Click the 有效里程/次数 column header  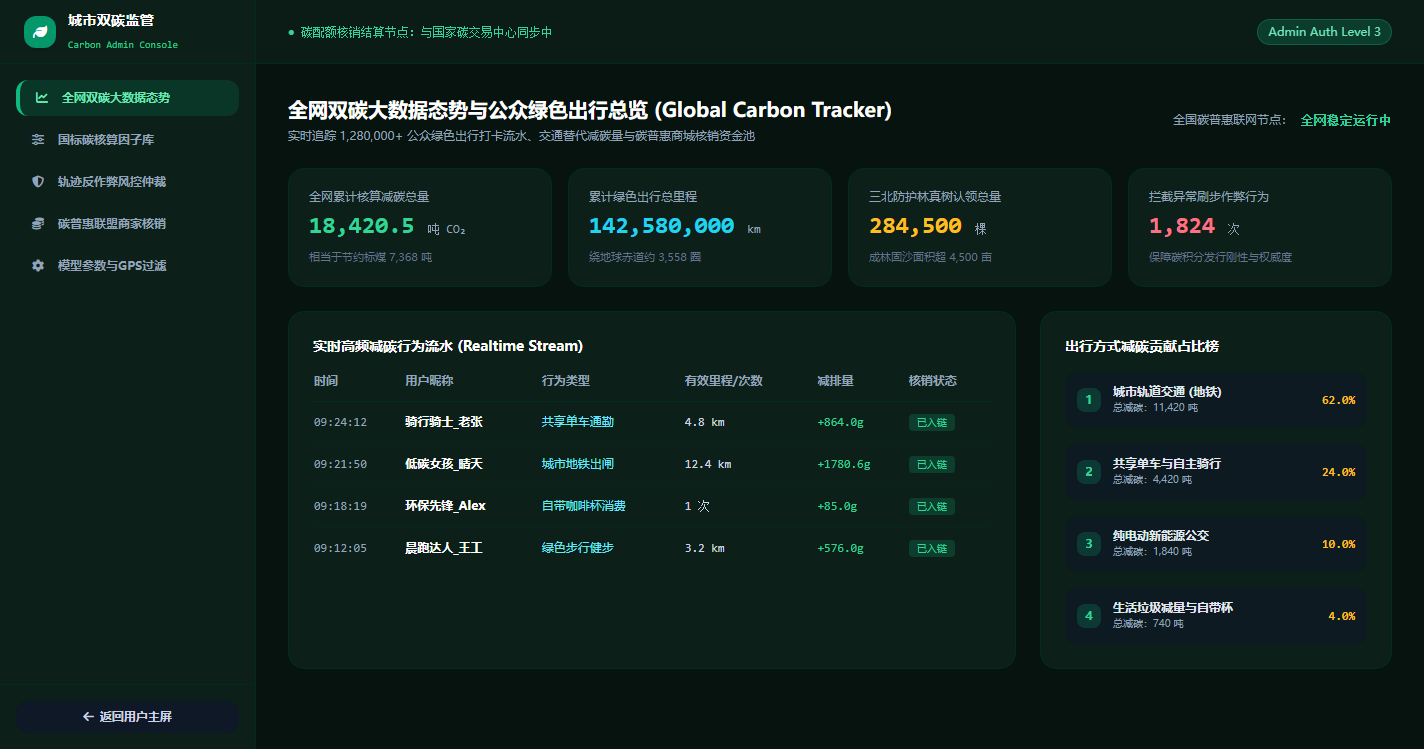click(724, 381)
